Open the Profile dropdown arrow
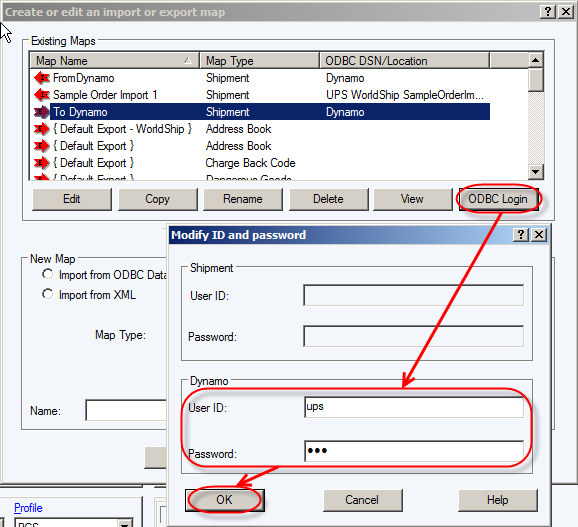Viewport: 578px width, 527px height. (125, 523)
